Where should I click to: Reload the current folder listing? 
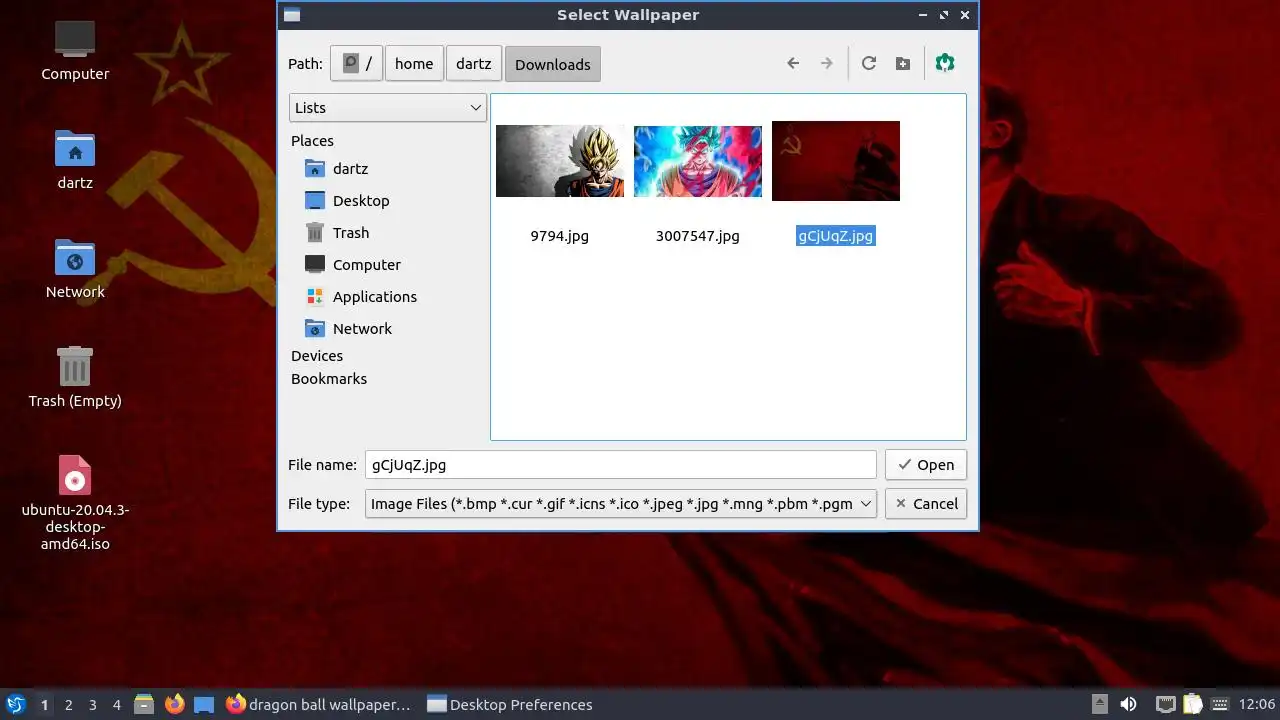tap(869, 64)
